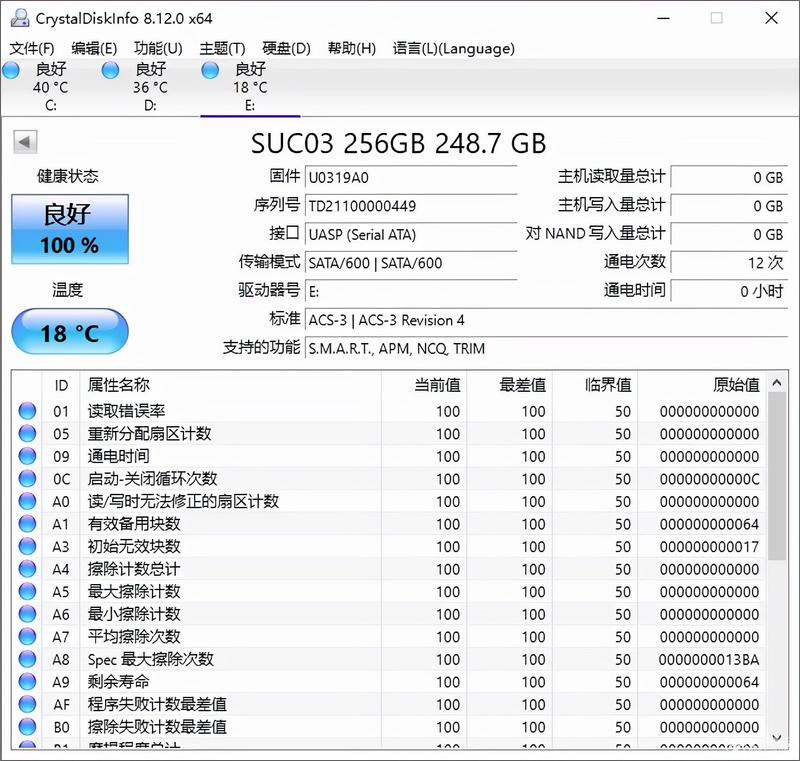The width and height of the screenshot is (800, 761).
Task: Click status circle for A7 平均擦除次数
Action: point(27,636)
